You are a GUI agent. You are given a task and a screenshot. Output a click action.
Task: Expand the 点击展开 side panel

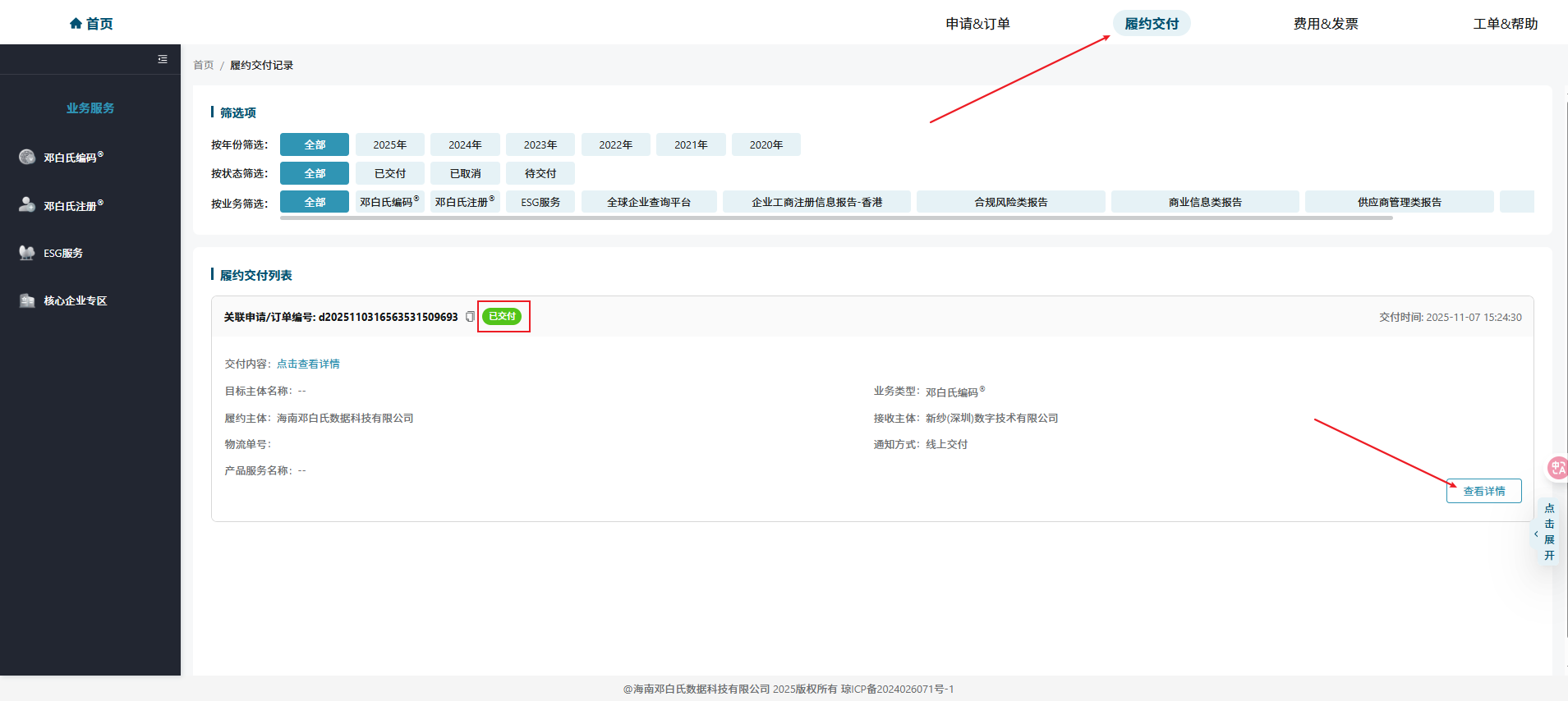1548,532
